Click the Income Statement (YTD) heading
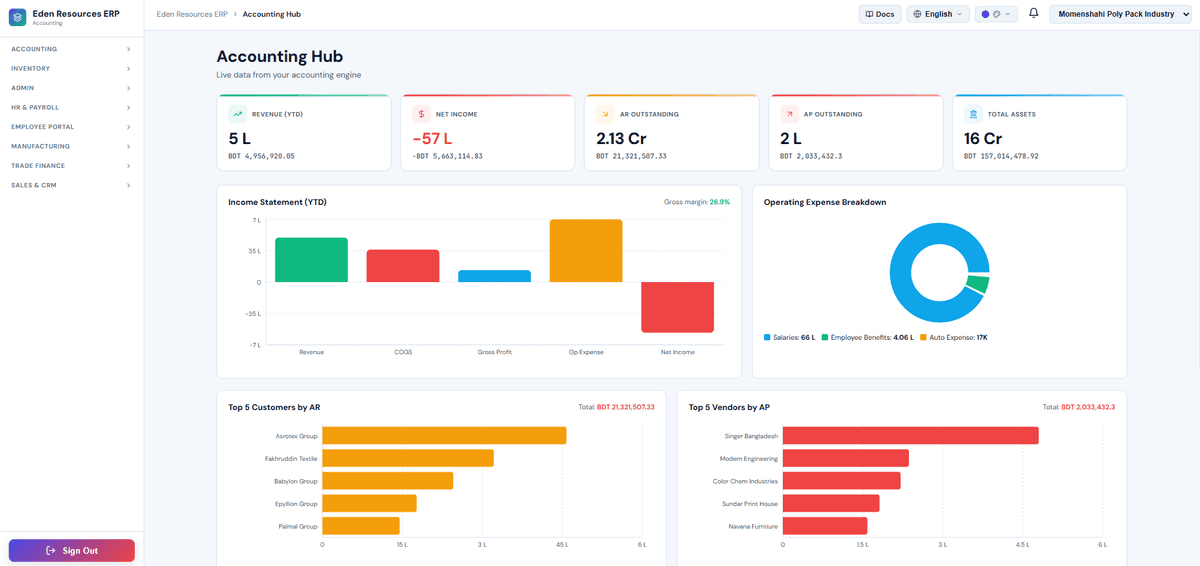Viewport: 1200px width, 566px height. pyautogui.click(x=277, y=202)
